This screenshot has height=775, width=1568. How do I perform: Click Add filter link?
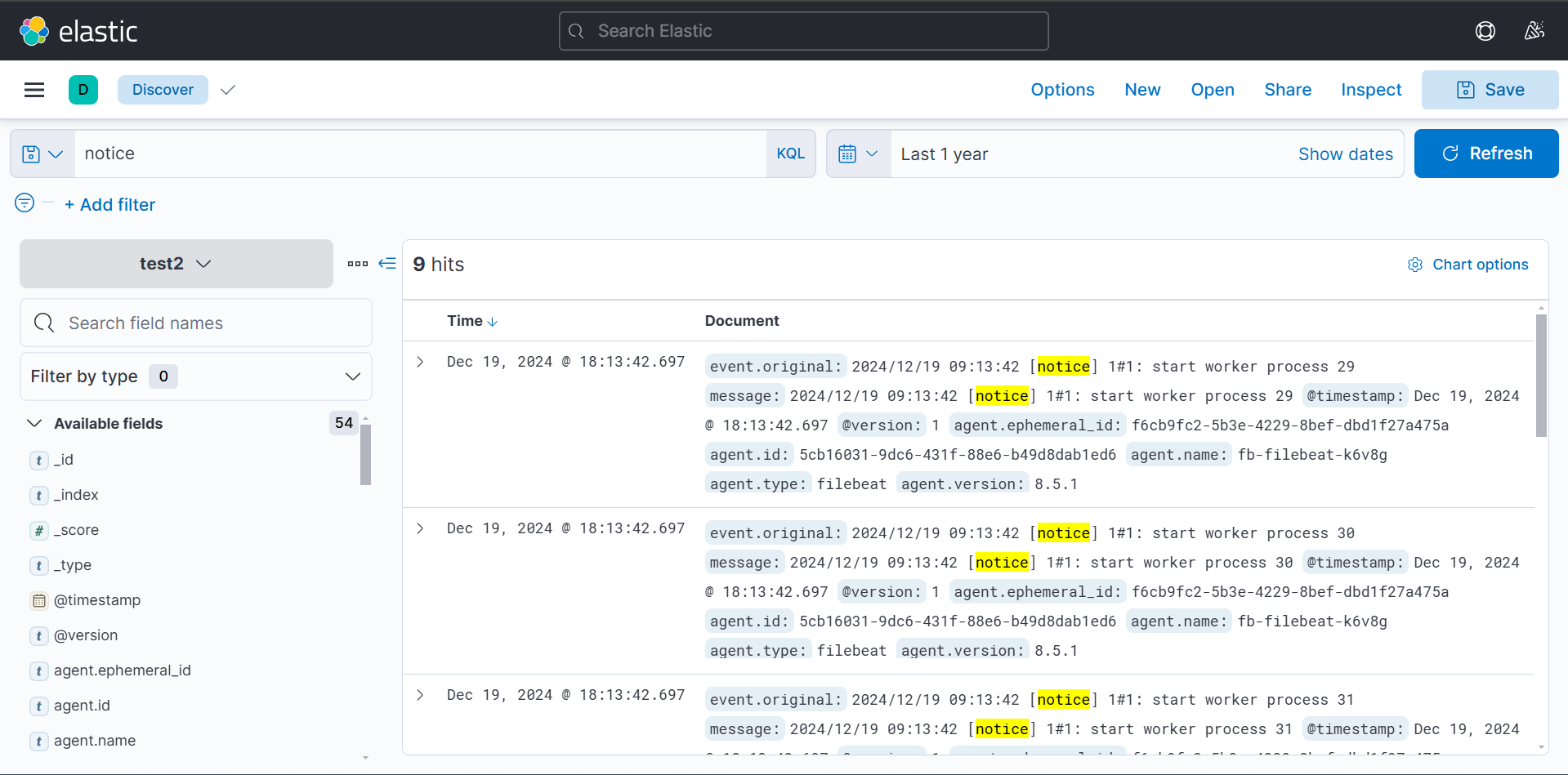coord(110,205)
